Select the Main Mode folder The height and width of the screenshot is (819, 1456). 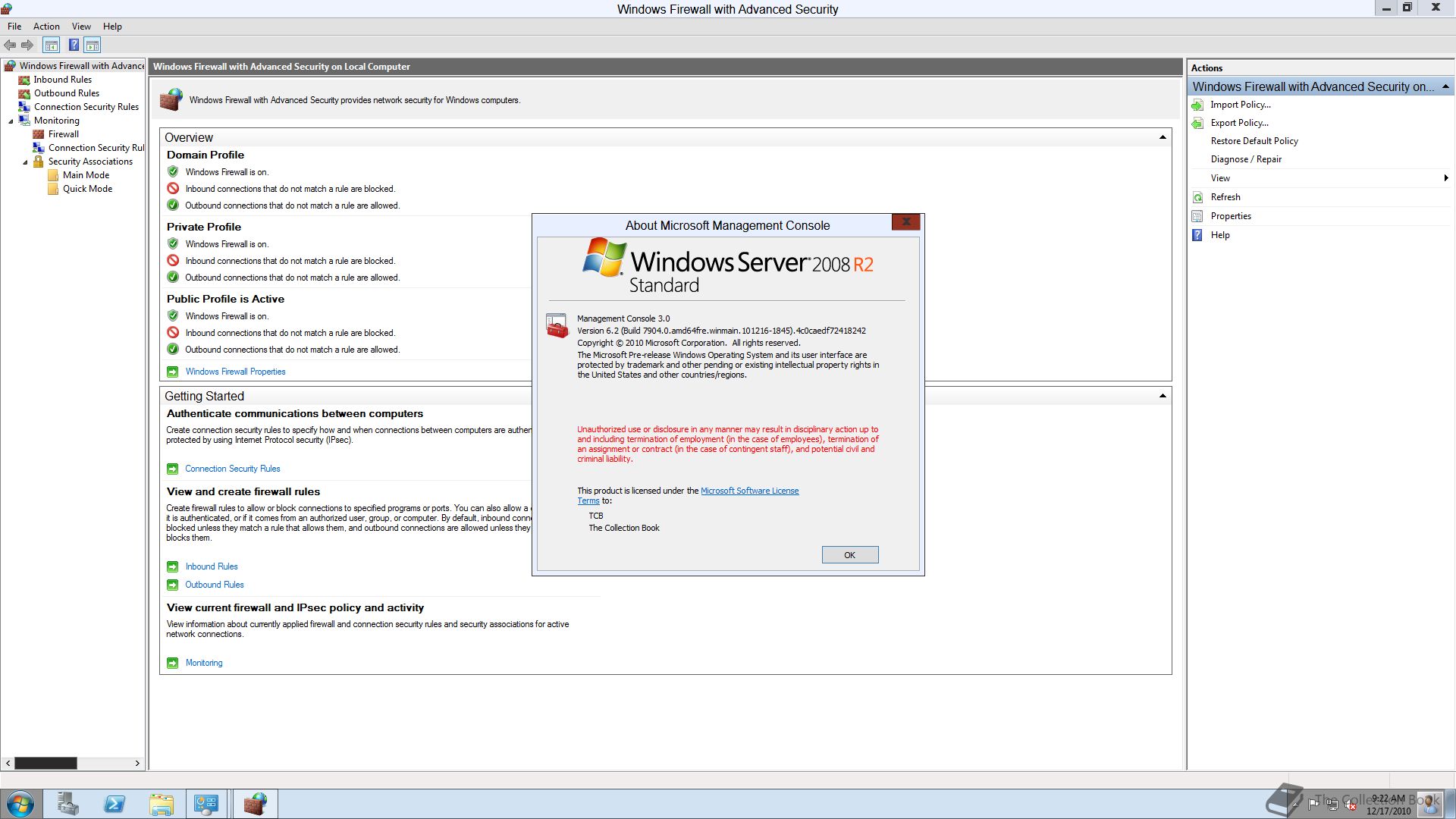click(x=86, y=175)
